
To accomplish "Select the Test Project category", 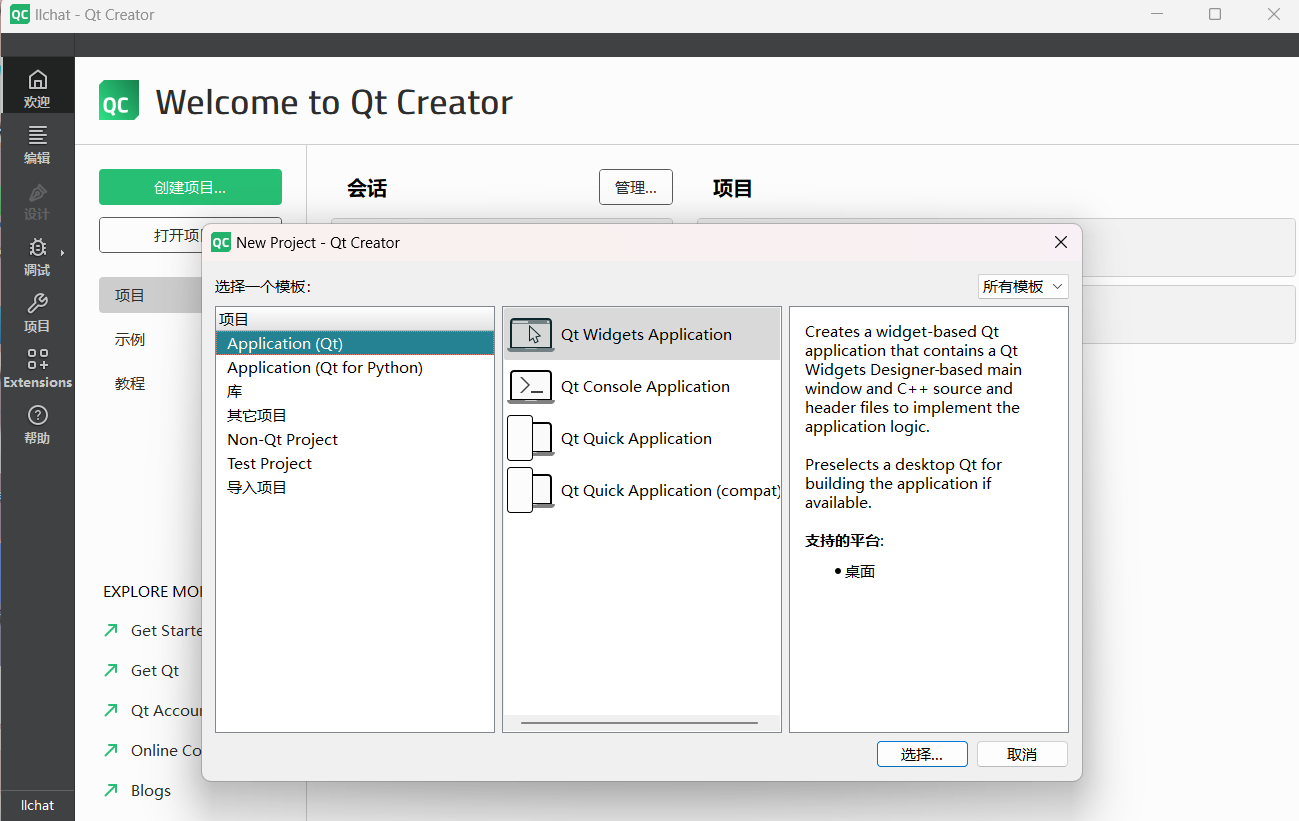I will pyautogui.click(x=355, y=463).
